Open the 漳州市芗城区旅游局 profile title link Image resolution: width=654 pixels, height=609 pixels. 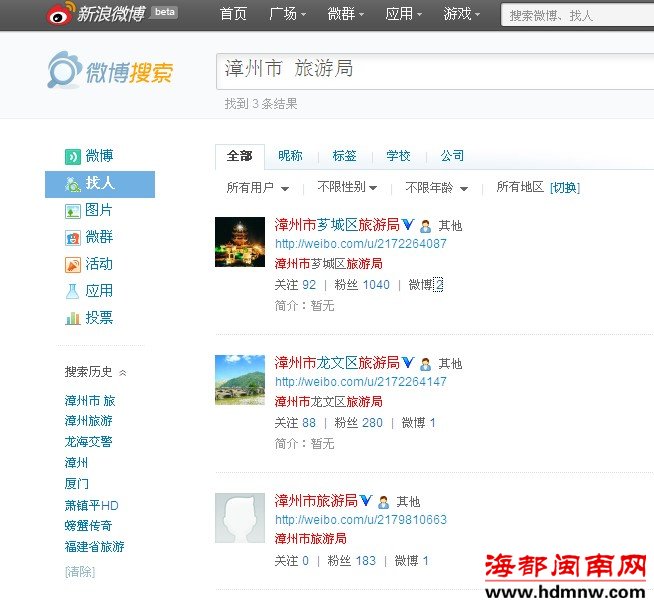(337, 225)
